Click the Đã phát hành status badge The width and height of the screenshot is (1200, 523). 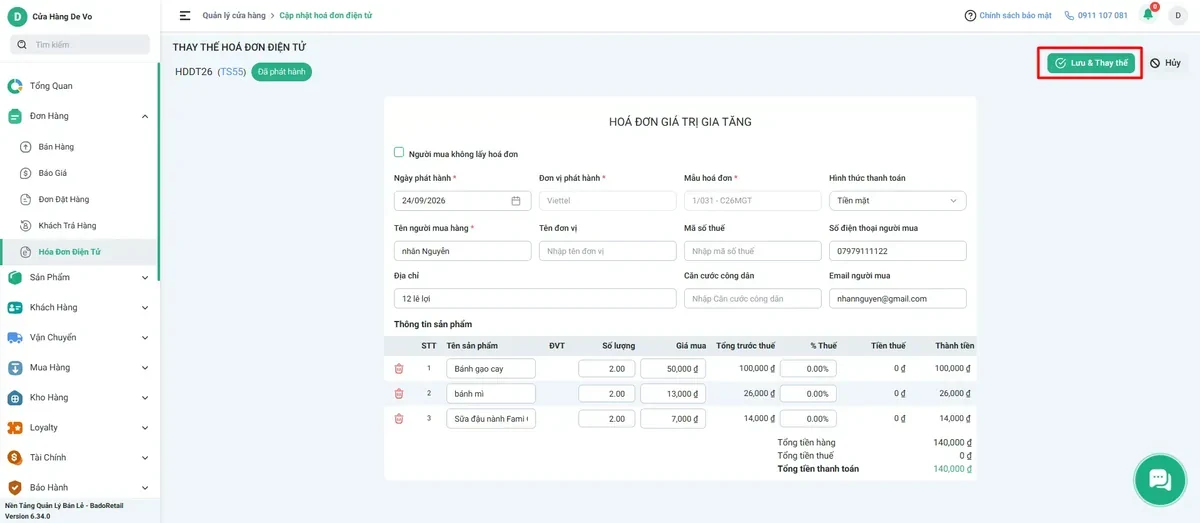point(281,72)
